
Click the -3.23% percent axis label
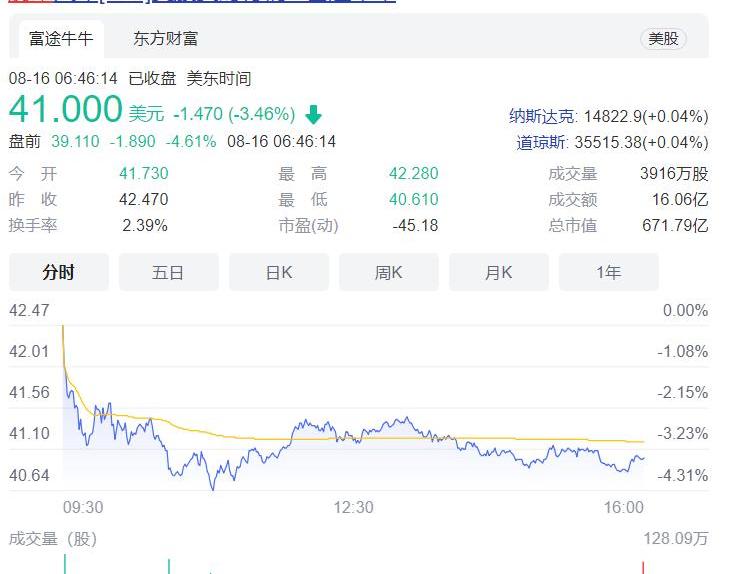683,433
